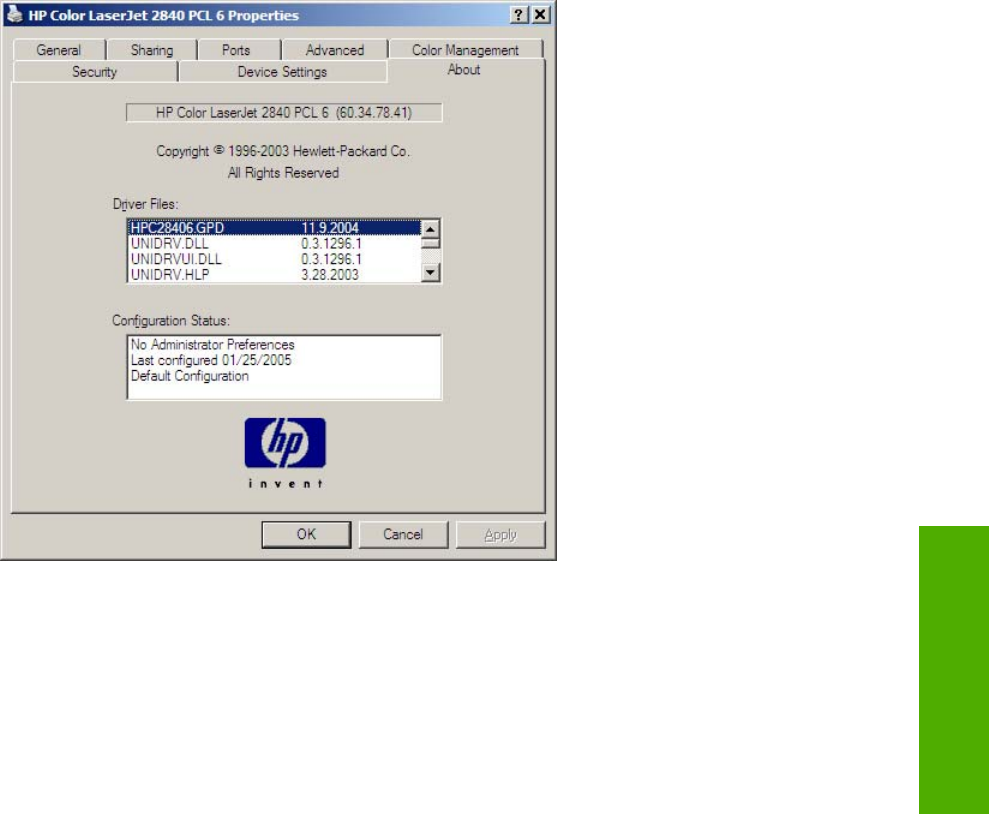Click the 3.28.2003 version value
Image resolution: width=989 pixels, height=814 pixels.
(x=330, y=275)
